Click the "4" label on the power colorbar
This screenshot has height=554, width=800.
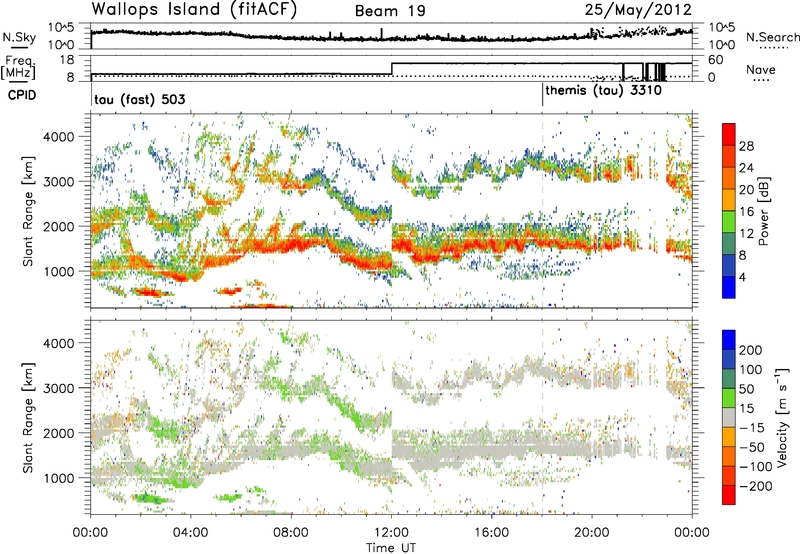(742, 277)
